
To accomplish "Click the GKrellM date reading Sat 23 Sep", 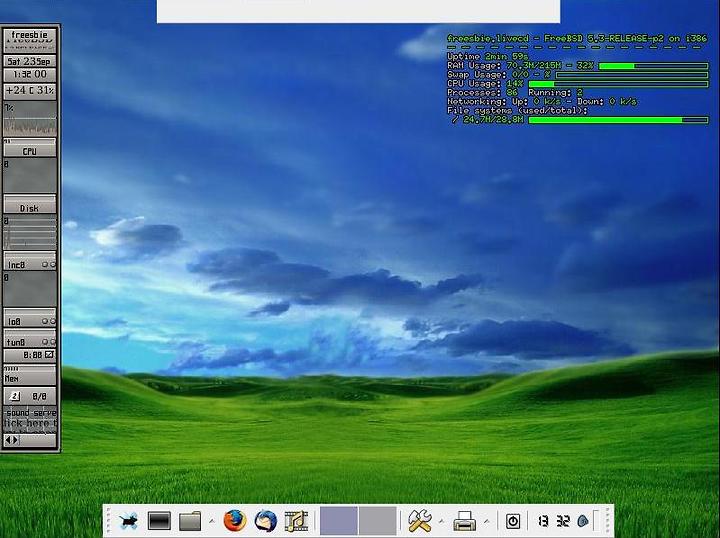I will point(29,61).
